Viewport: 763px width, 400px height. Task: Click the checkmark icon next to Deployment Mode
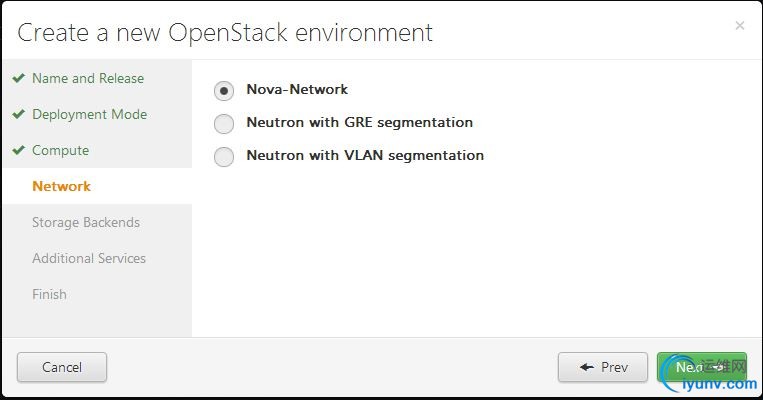(x=18, y=114)
